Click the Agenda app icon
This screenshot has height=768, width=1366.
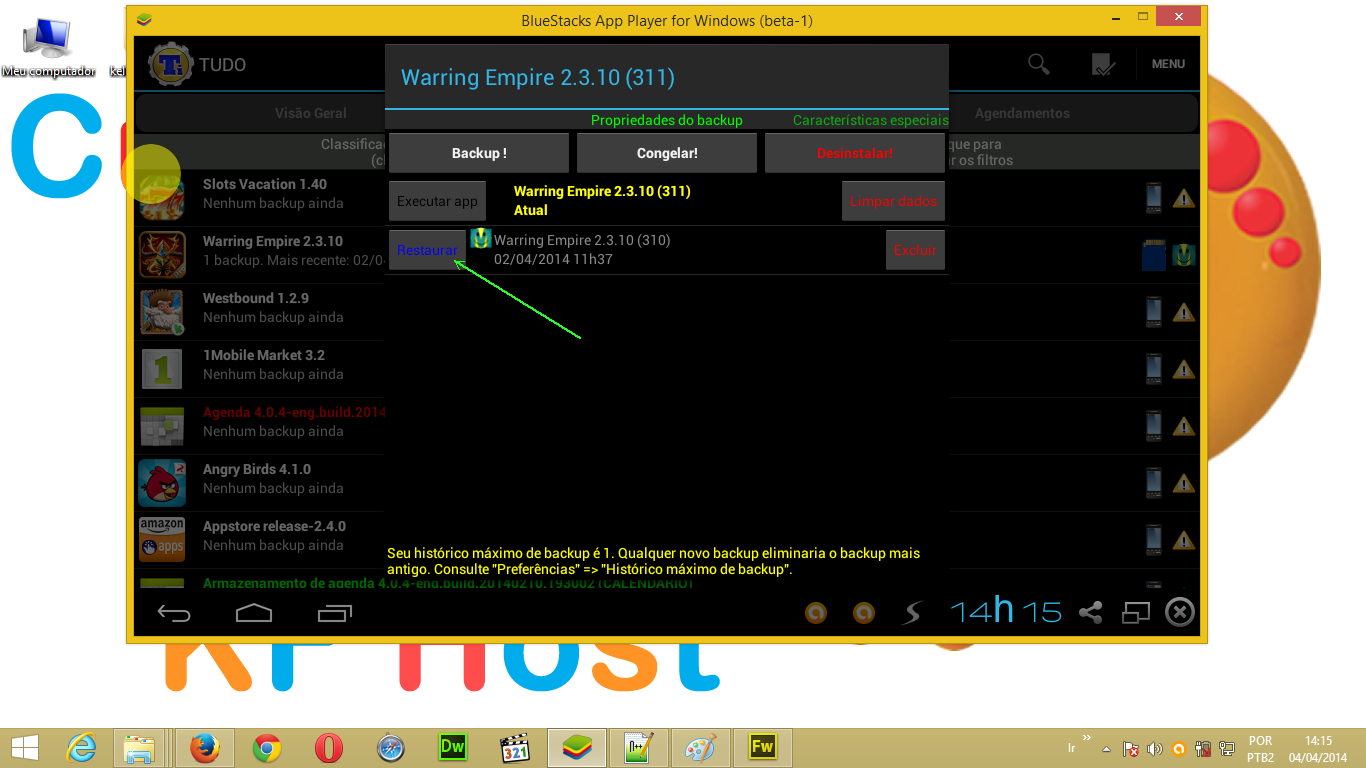click(x=161, y=426)
